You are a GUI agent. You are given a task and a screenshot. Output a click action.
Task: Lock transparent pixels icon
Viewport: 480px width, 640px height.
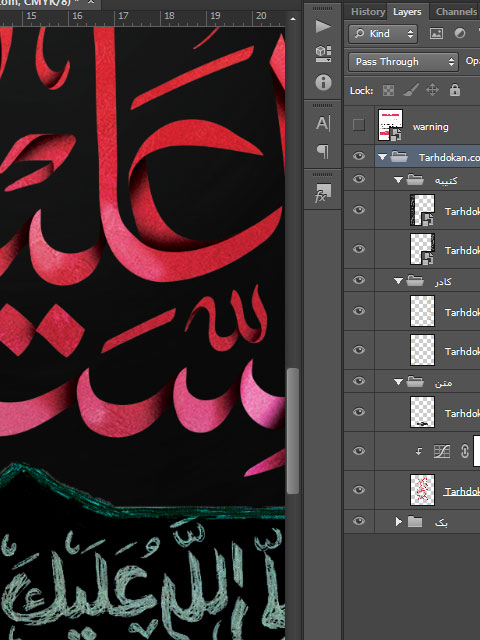(388, 90)
